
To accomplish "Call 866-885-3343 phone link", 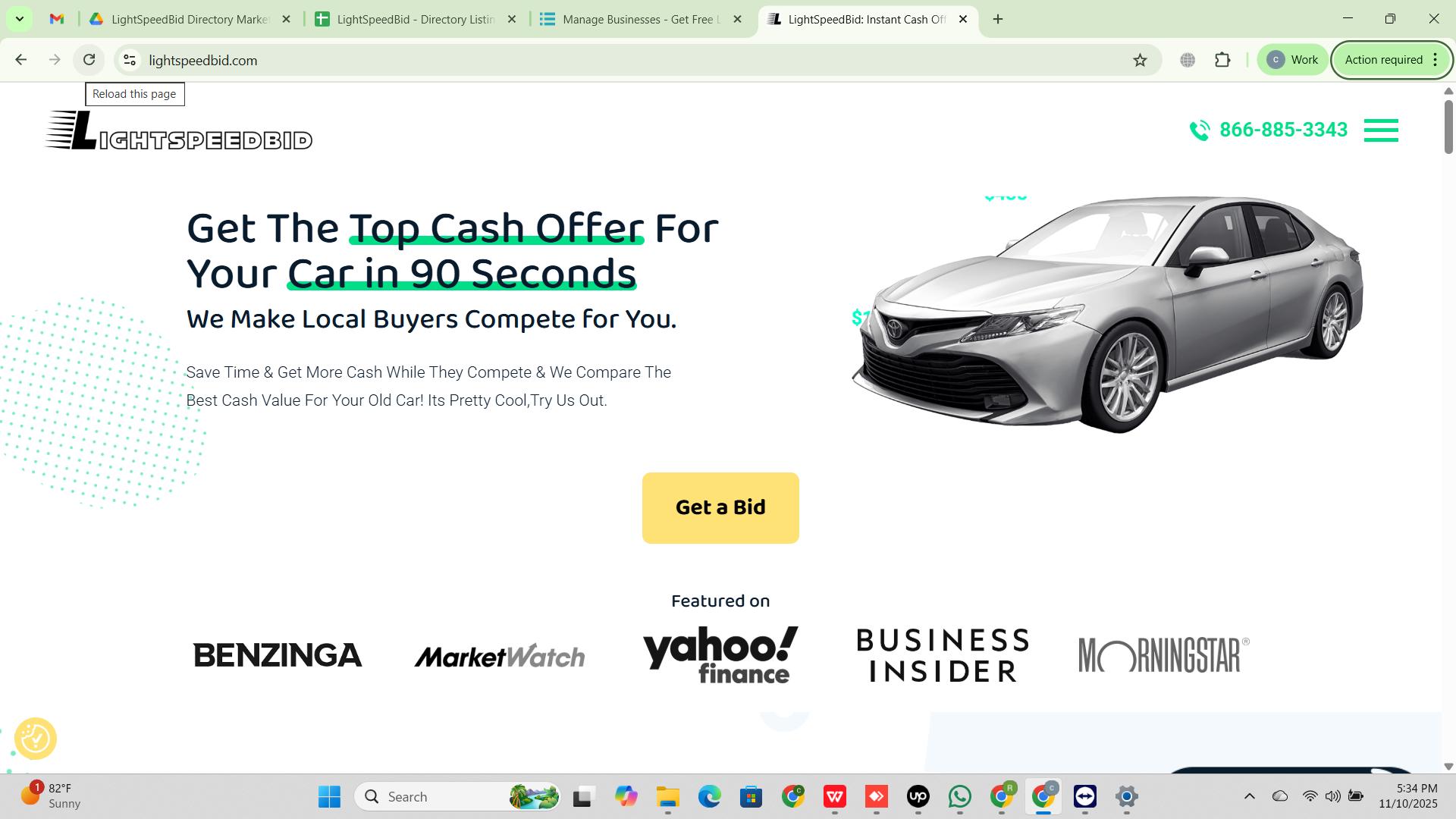I will (x=1283, y=130).
